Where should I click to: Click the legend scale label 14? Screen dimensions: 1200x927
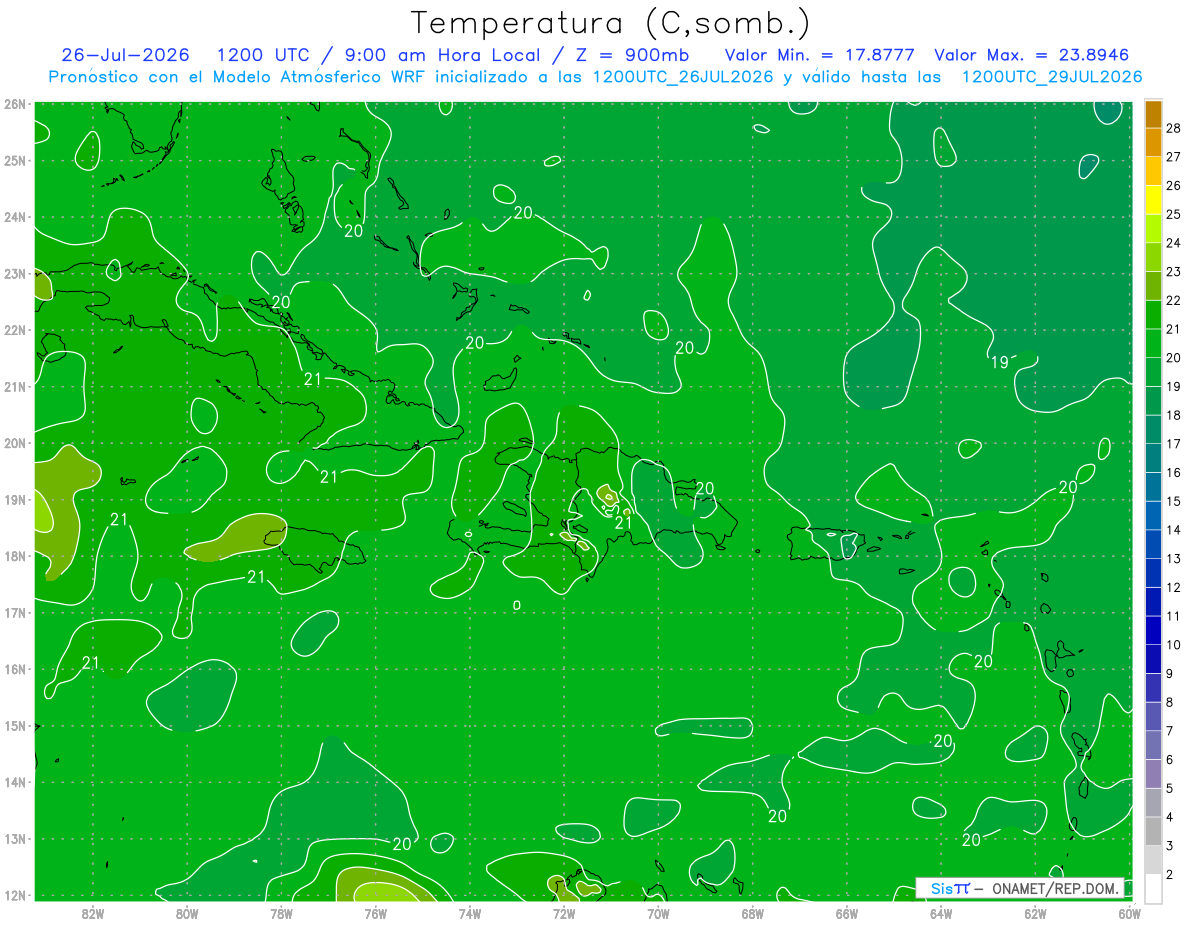(1174, 530)
